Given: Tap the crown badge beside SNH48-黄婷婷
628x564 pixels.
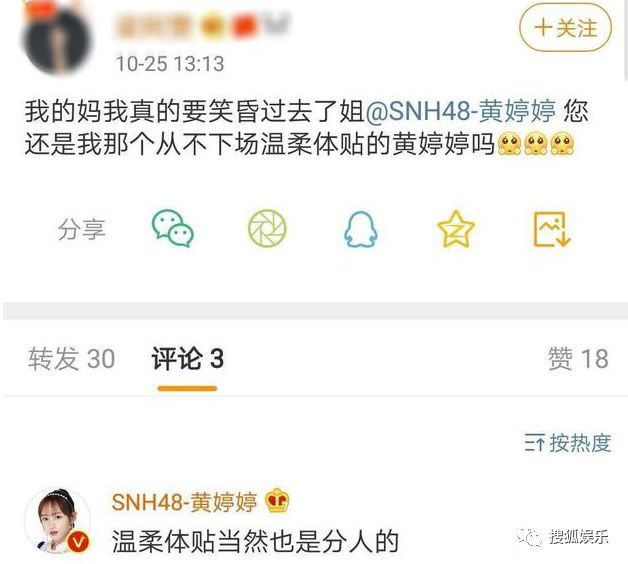Looking at the screenshot, I should point(278,500).
